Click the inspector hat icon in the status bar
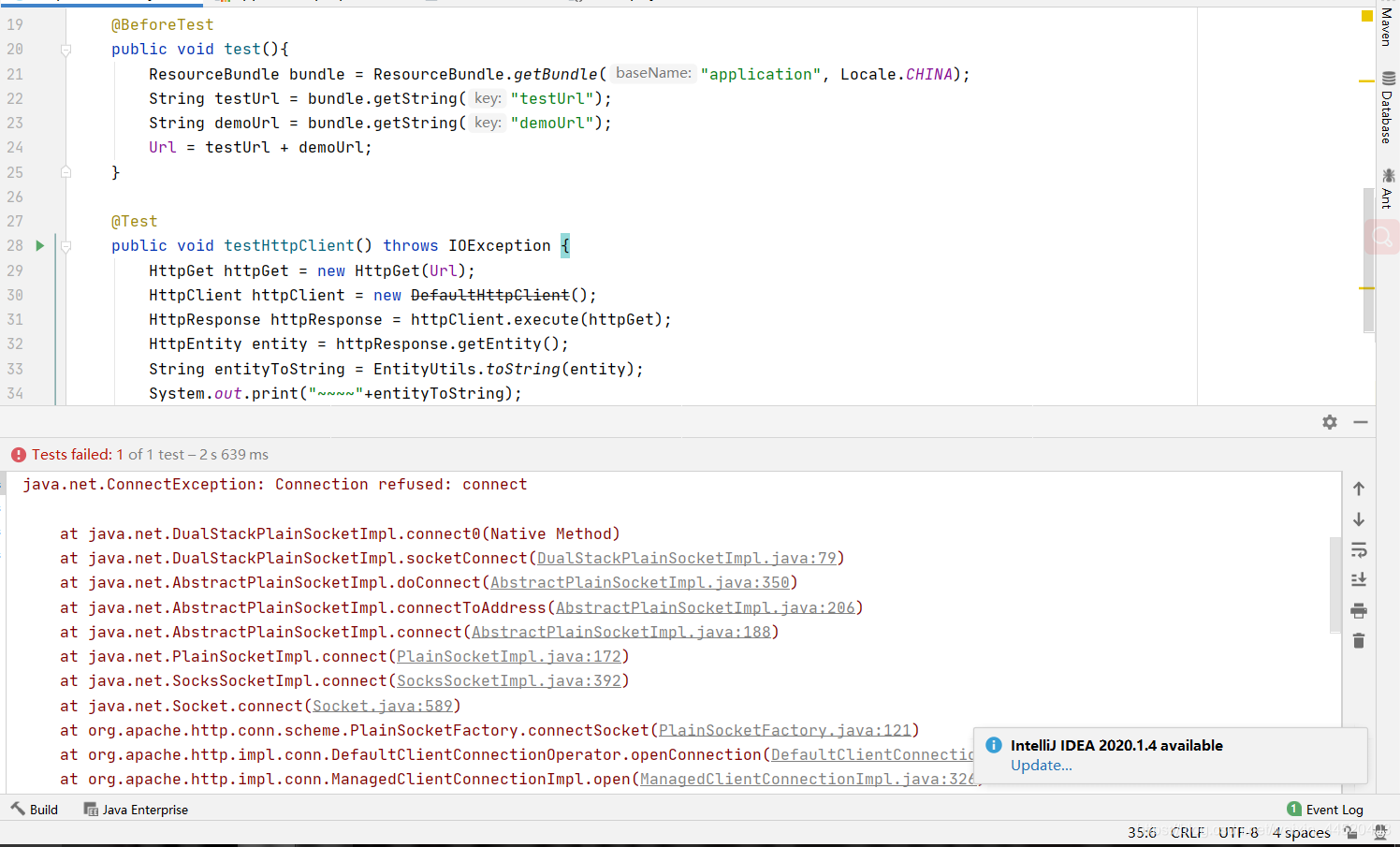 pyautogui.click(x=1379, y=832)
